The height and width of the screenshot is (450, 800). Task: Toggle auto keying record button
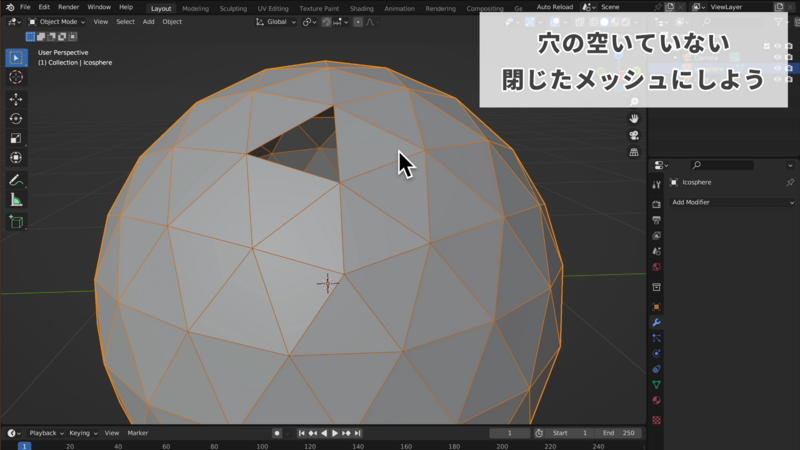pyautogui.click(x=277, y=433)
